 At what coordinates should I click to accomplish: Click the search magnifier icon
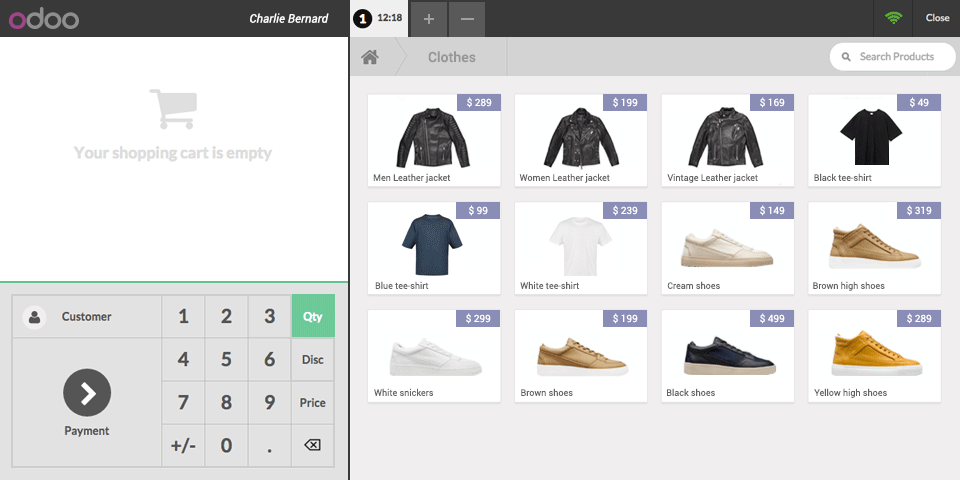847,57
